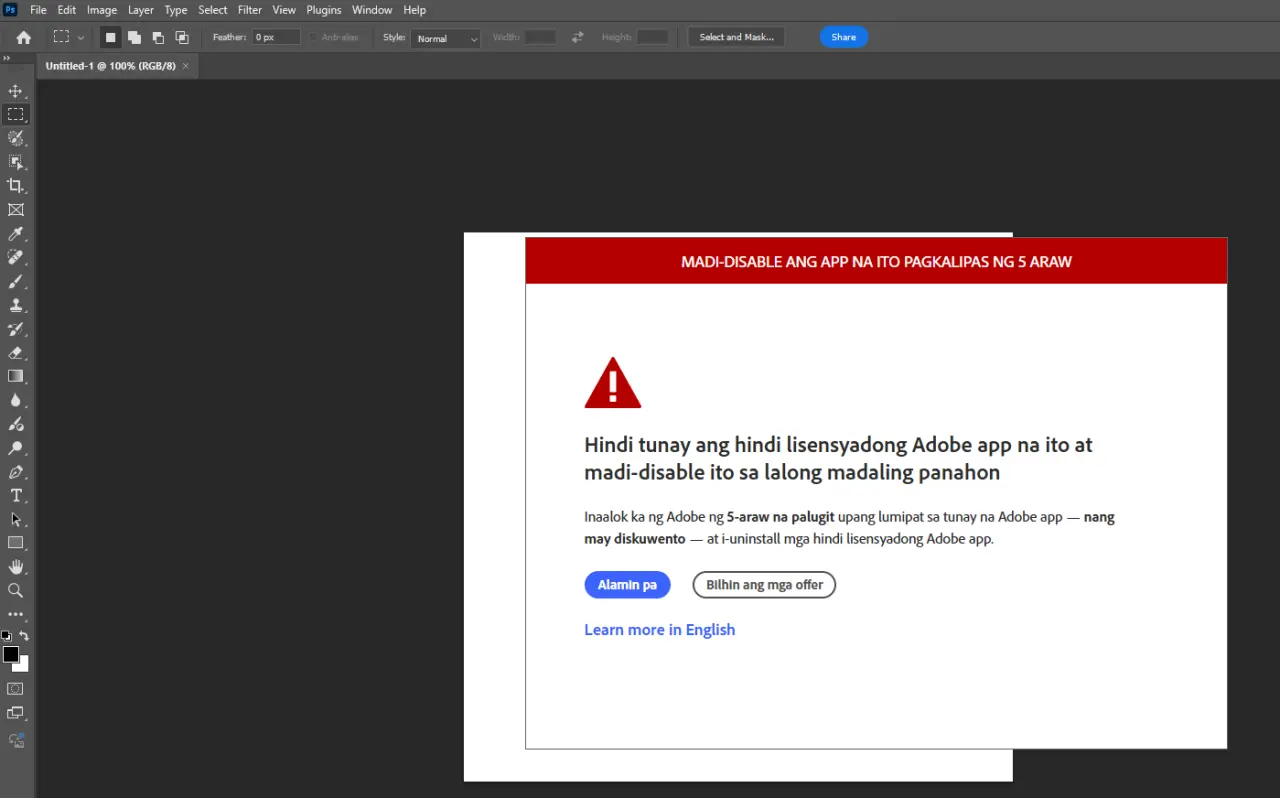Open the Learn more in English link
Screen dimensions: 1280x798
point(660,629)
